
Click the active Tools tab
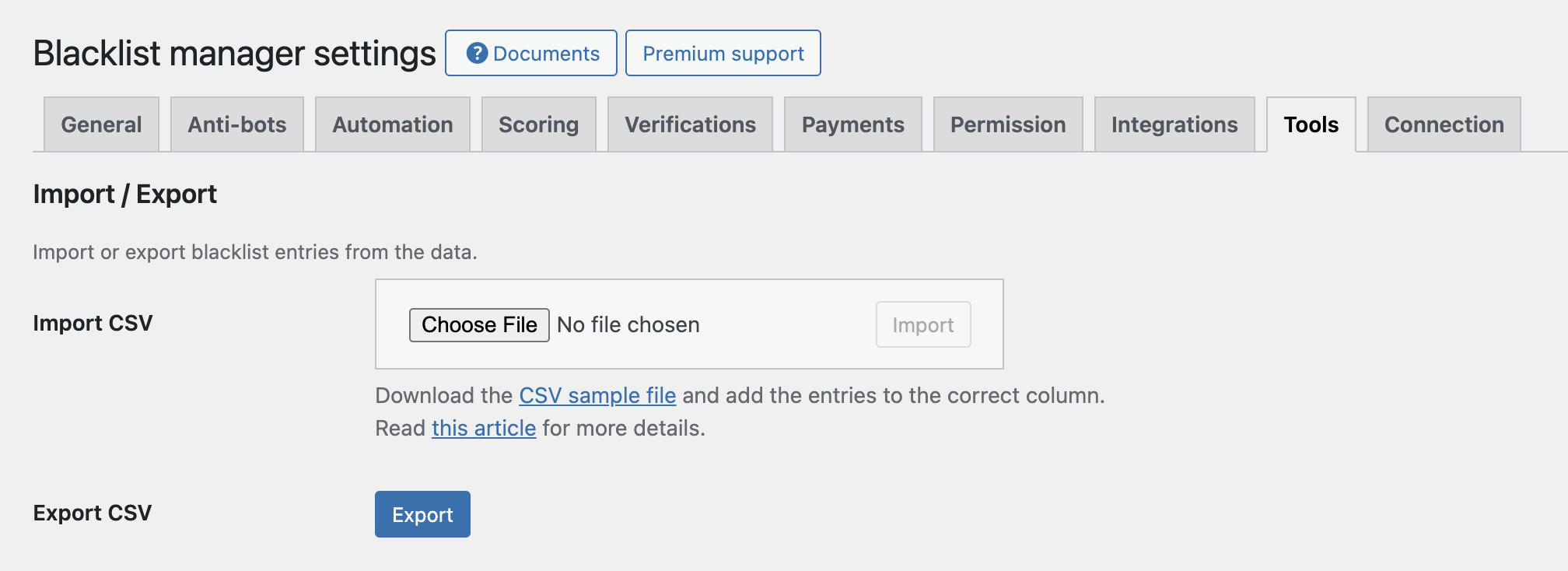[x=1311, y=124]
